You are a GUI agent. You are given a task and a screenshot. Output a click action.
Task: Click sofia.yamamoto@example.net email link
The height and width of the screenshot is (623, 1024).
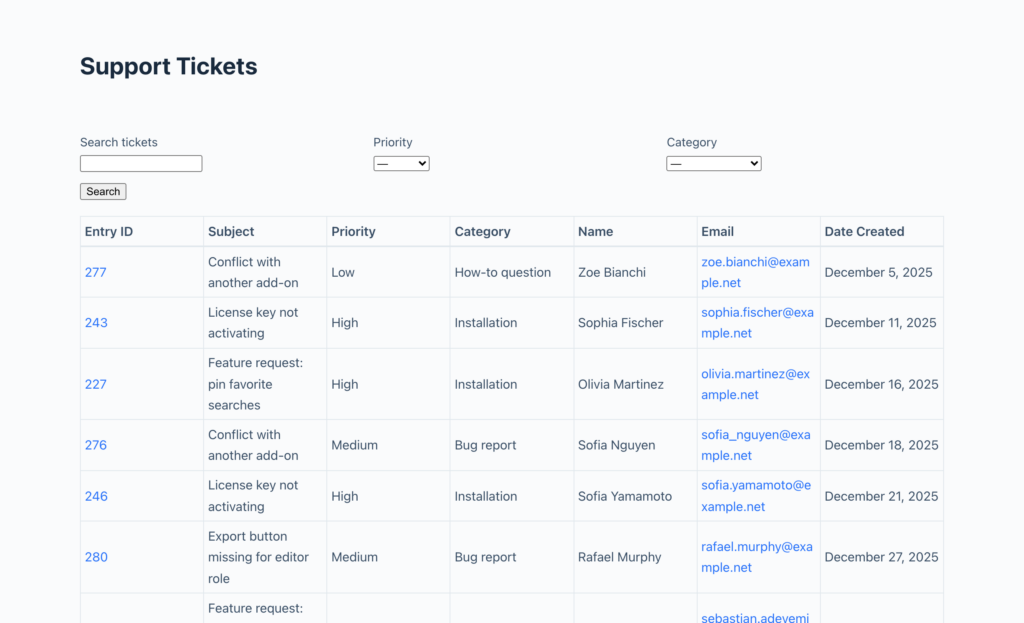(x=756, y=496)
